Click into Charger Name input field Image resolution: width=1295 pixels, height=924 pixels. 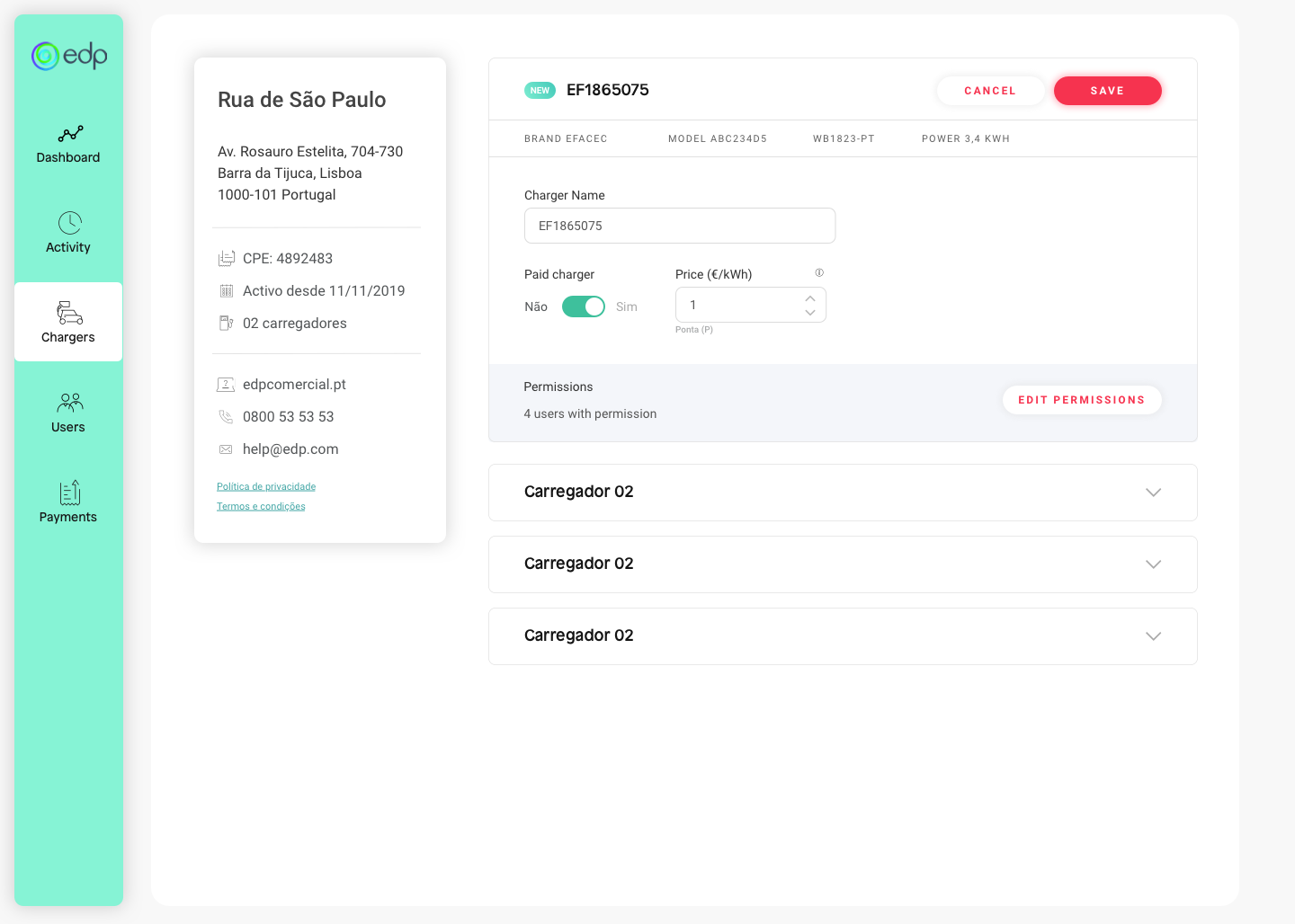click(x=680, y=226)
